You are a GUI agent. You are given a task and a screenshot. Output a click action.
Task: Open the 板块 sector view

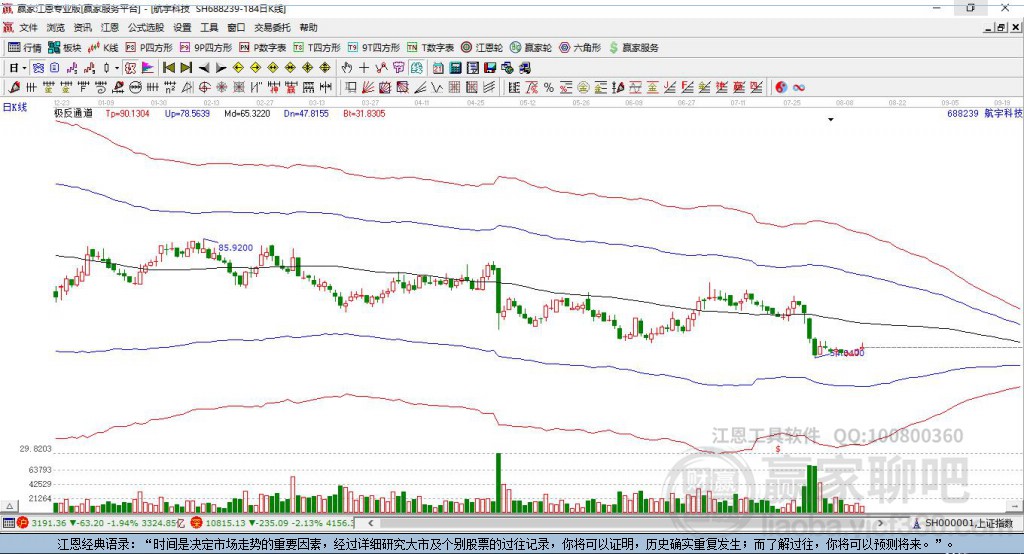[x=65, y=48]
